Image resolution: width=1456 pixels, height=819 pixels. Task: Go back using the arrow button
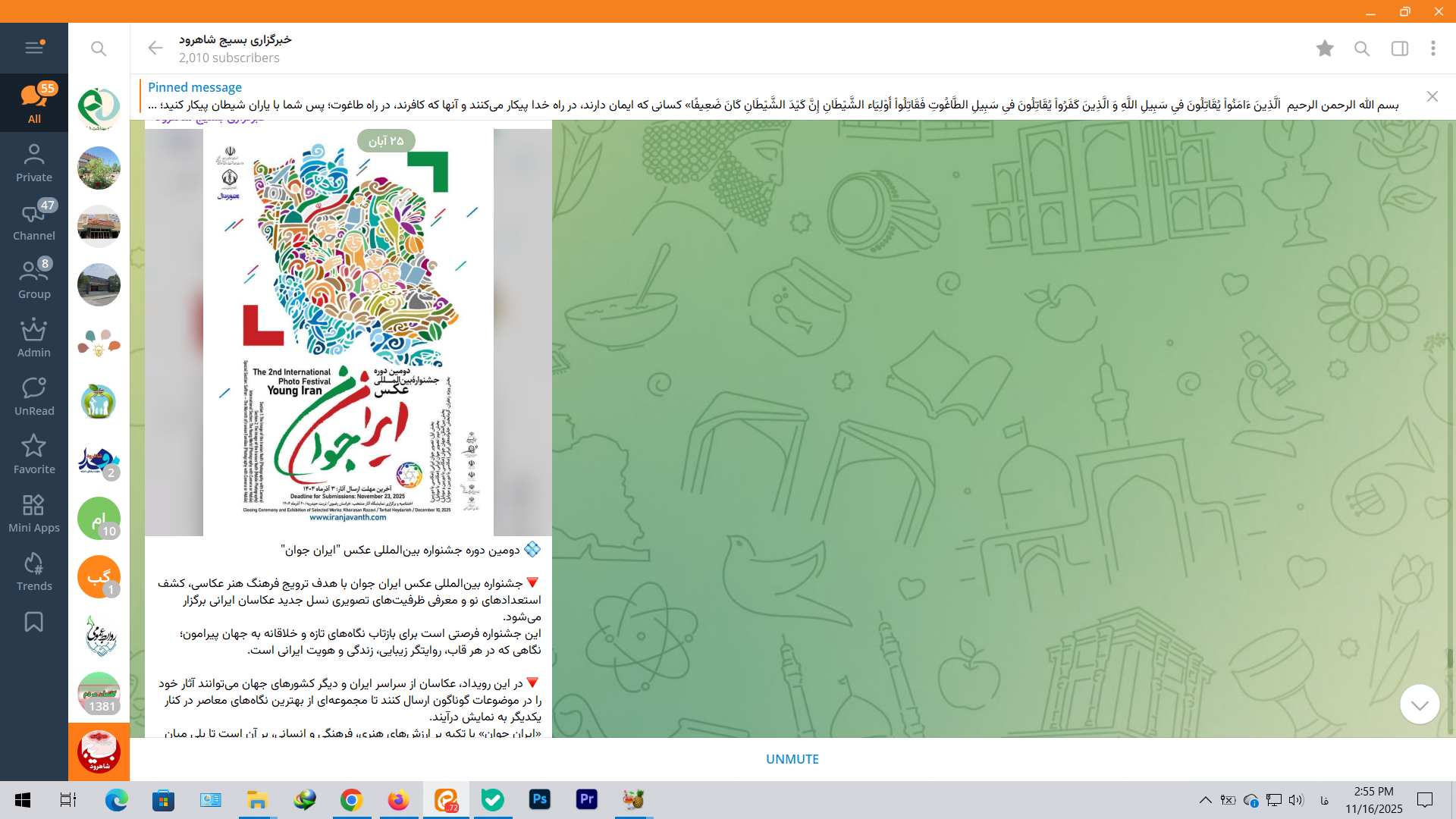[x=155, y=49]
